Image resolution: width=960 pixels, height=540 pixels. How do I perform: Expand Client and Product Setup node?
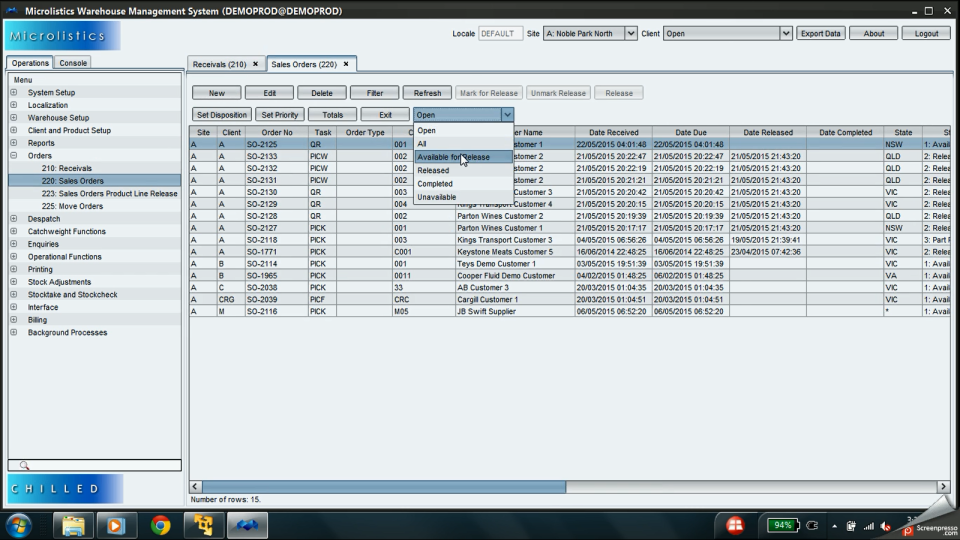(x=13, y=130)
